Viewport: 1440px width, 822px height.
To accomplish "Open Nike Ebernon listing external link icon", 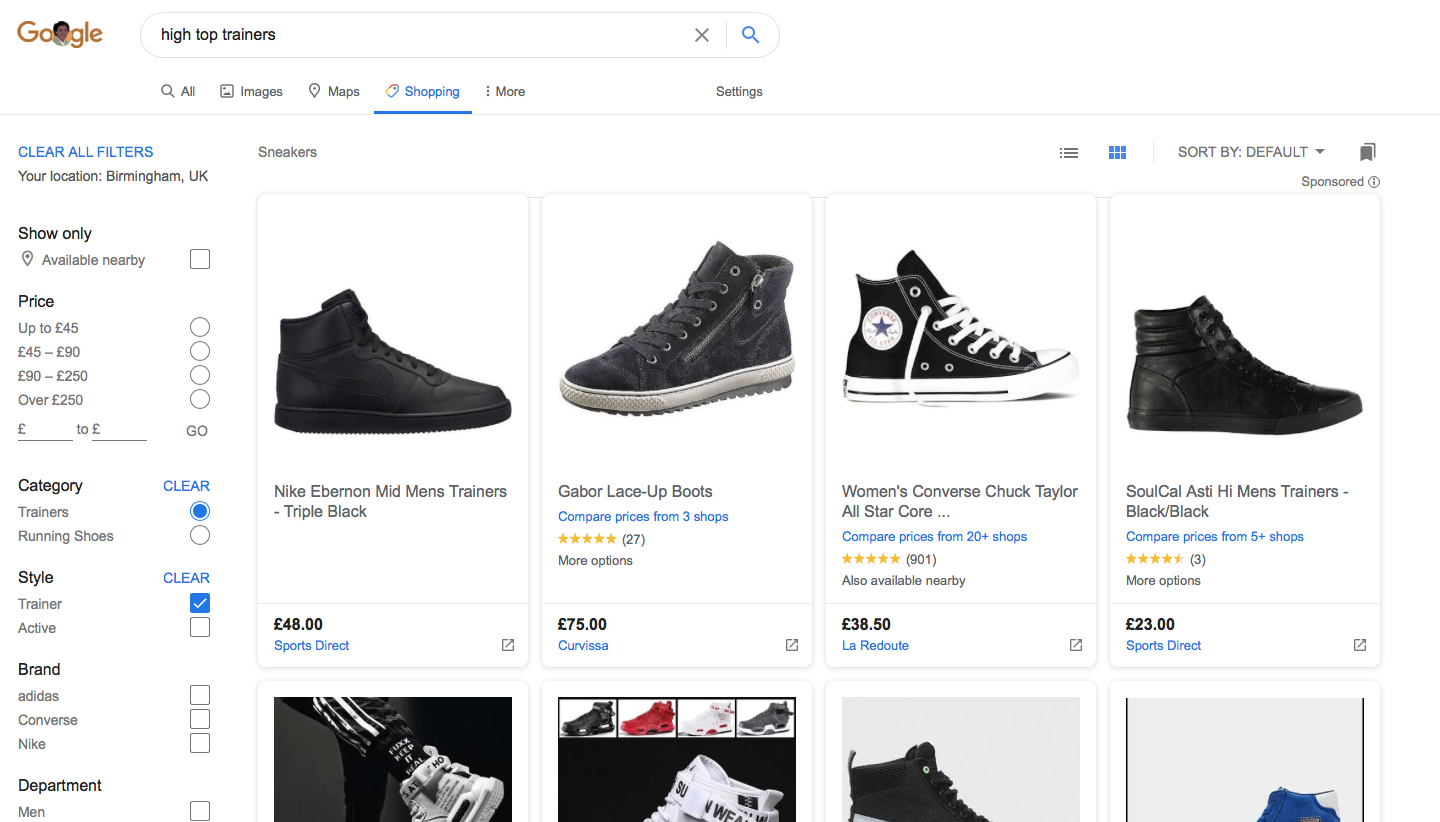I will 508,645.
